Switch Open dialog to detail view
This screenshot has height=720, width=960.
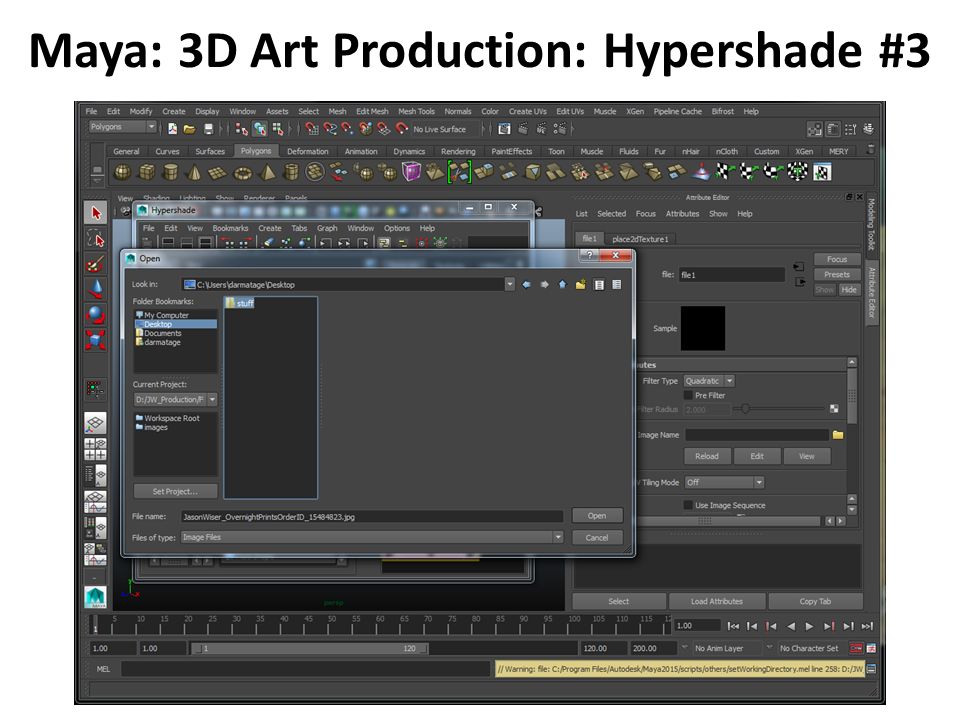point(617,284)
